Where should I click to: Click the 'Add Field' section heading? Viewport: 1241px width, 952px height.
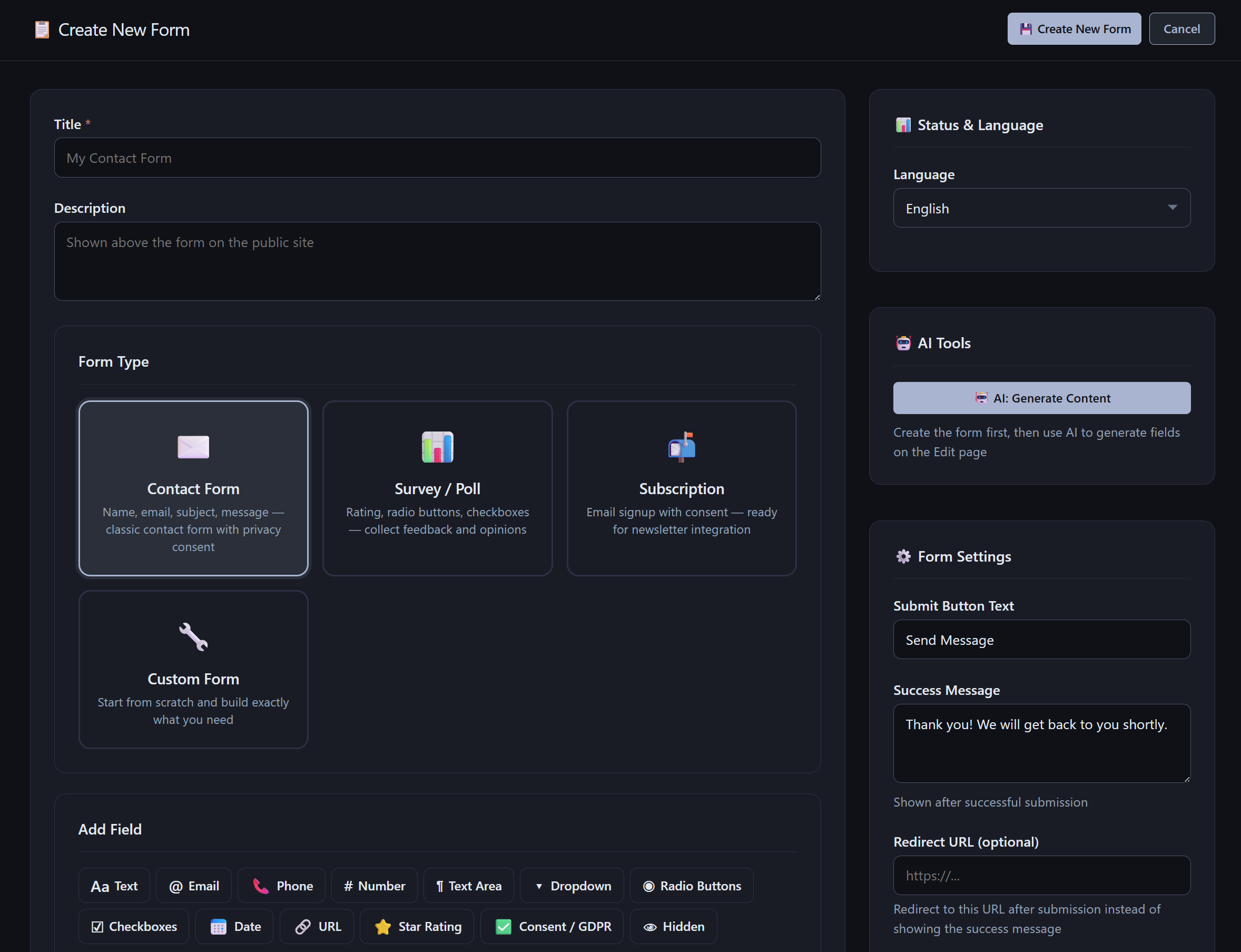point(110,829)
